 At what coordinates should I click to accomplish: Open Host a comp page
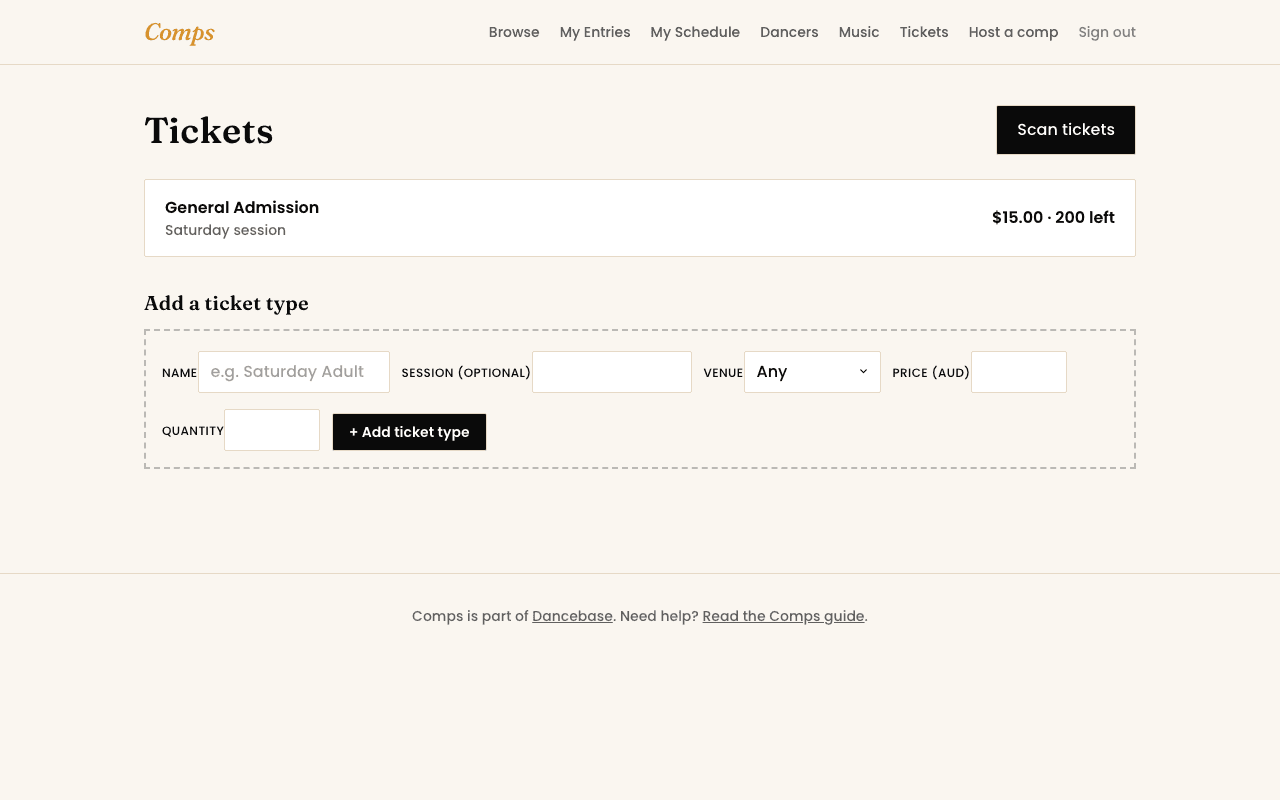[x=1013, y=32]
